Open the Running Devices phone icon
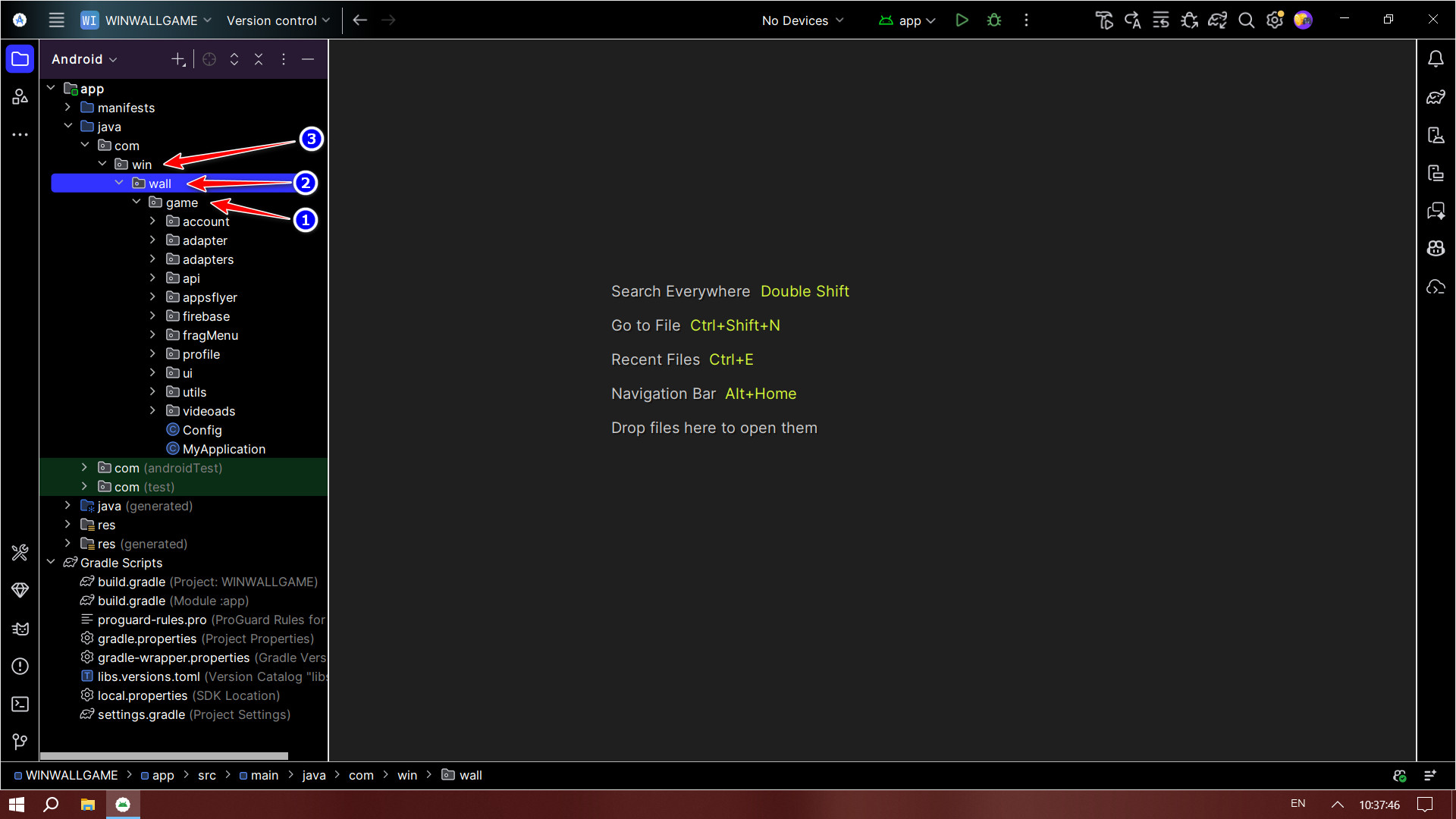The height and width of the screenshot is (819, 1456). (x=1436, y=173)
